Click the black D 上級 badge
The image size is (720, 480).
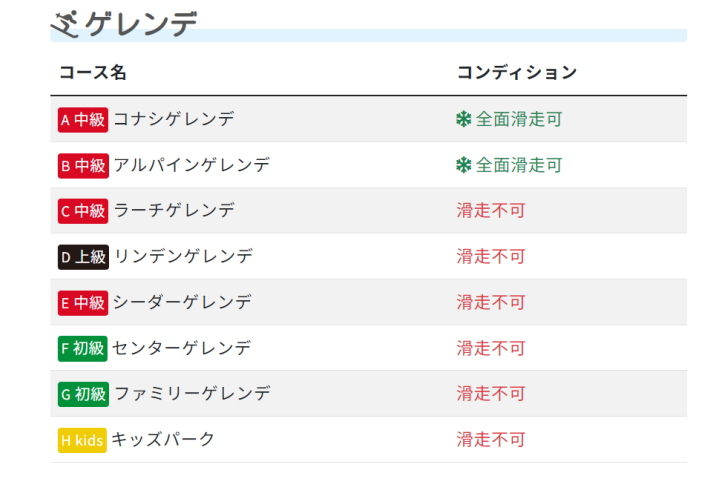click(x=83, y=257)
